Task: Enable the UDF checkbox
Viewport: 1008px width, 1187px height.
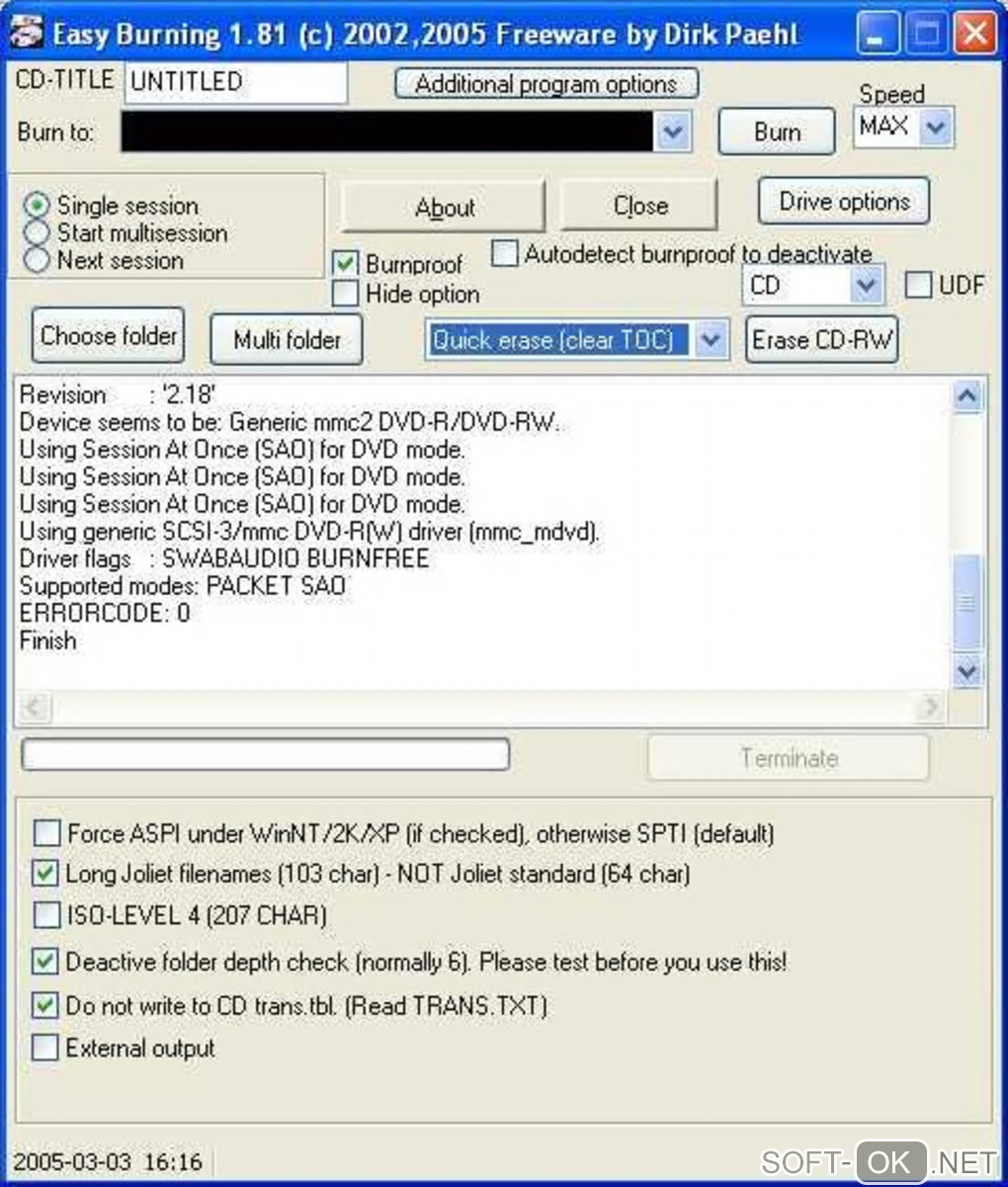Action: tap(918, 286)
